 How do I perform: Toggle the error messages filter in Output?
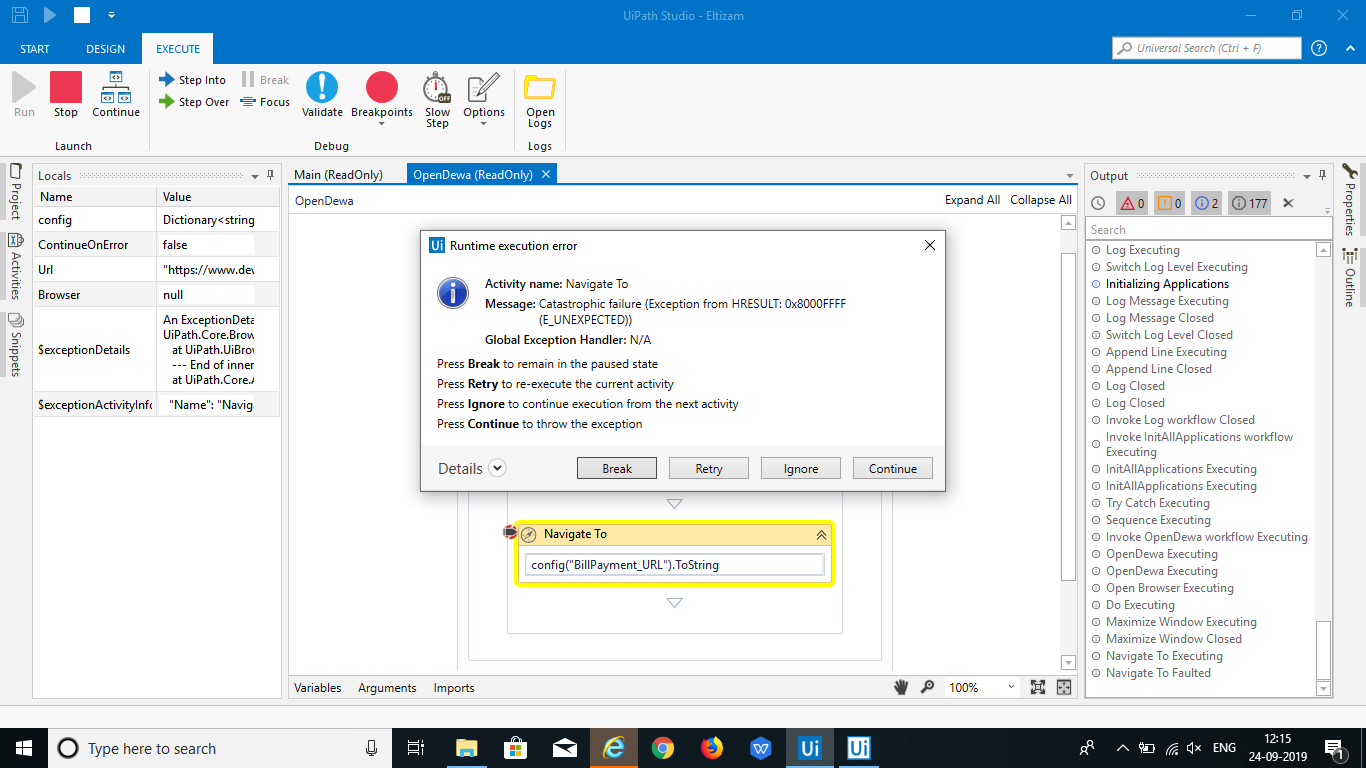[1132, 203]
